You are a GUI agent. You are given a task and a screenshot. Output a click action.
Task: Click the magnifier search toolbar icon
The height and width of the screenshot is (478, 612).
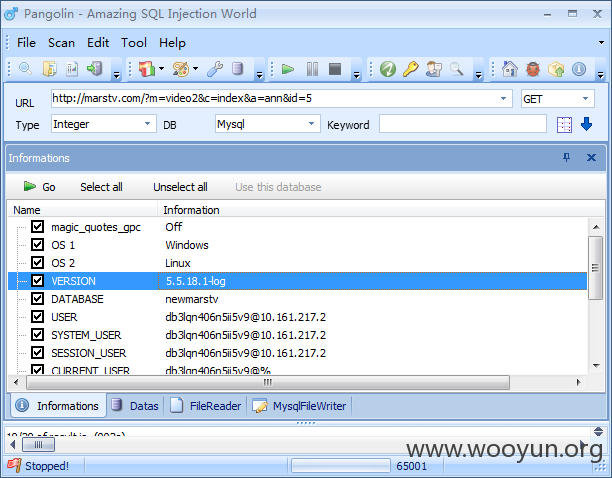[x=25, y=69]
